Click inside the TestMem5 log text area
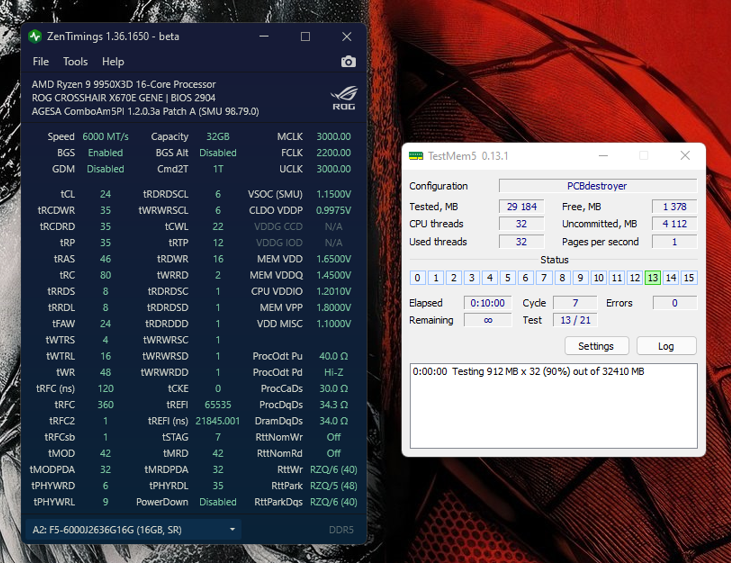This screenshot has width=731, height=563. (553, 410)
